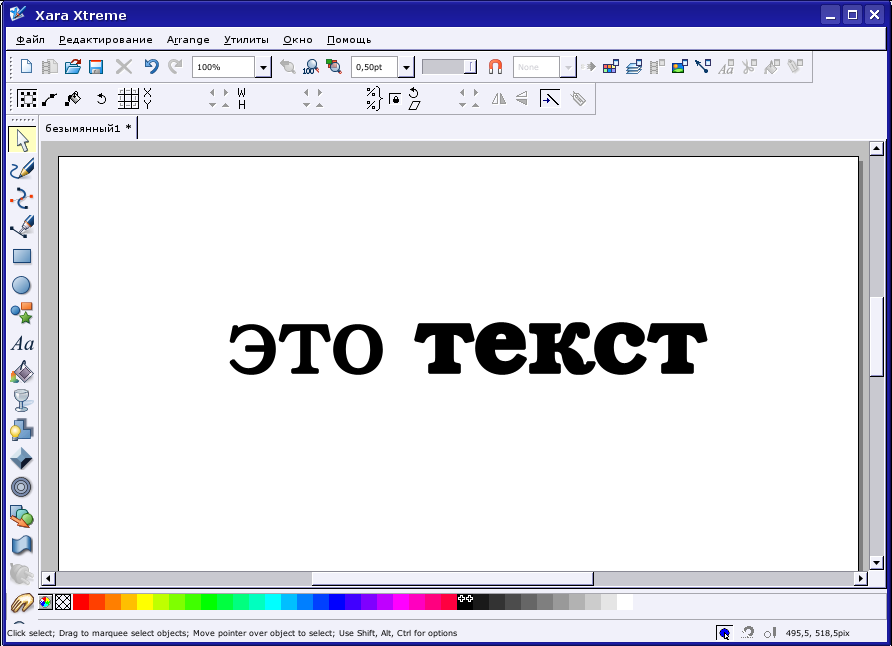Viewport: 892px width, 646px height.
Task: Toggle the magnet snap button
Action: click(495, 67)
